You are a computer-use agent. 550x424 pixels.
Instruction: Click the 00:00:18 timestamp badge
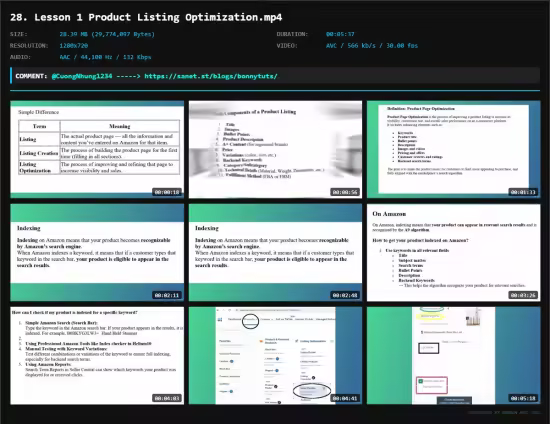coord(167,192)
